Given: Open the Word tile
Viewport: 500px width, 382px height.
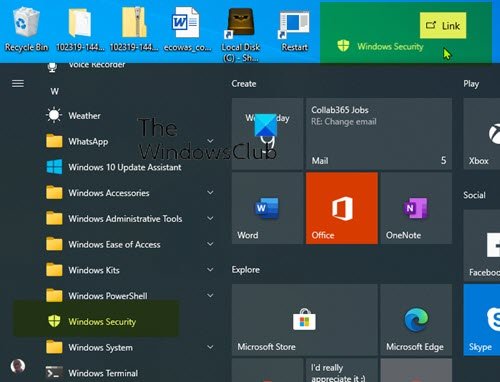Looking at the screenshot, I should [267, 208].
